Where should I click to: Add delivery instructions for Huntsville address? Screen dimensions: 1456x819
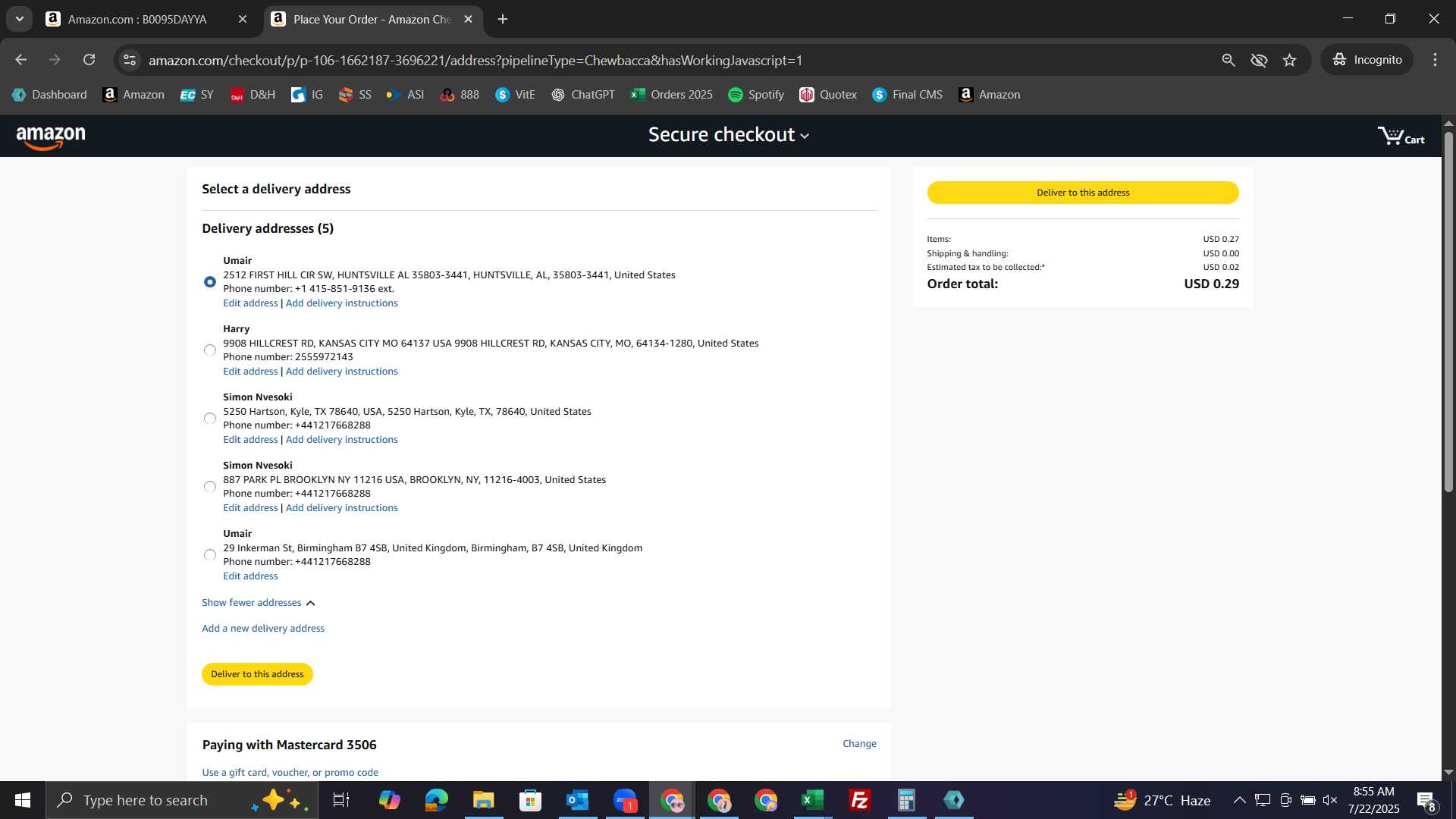pyautogui.click(x=341, y=303)
